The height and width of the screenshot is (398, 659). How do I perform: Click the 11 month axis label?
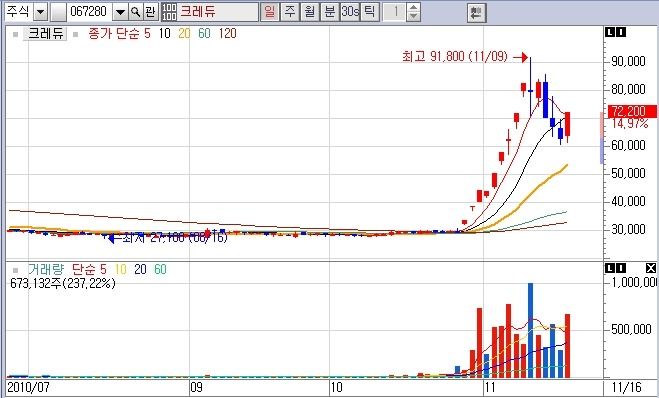(490, 387)
